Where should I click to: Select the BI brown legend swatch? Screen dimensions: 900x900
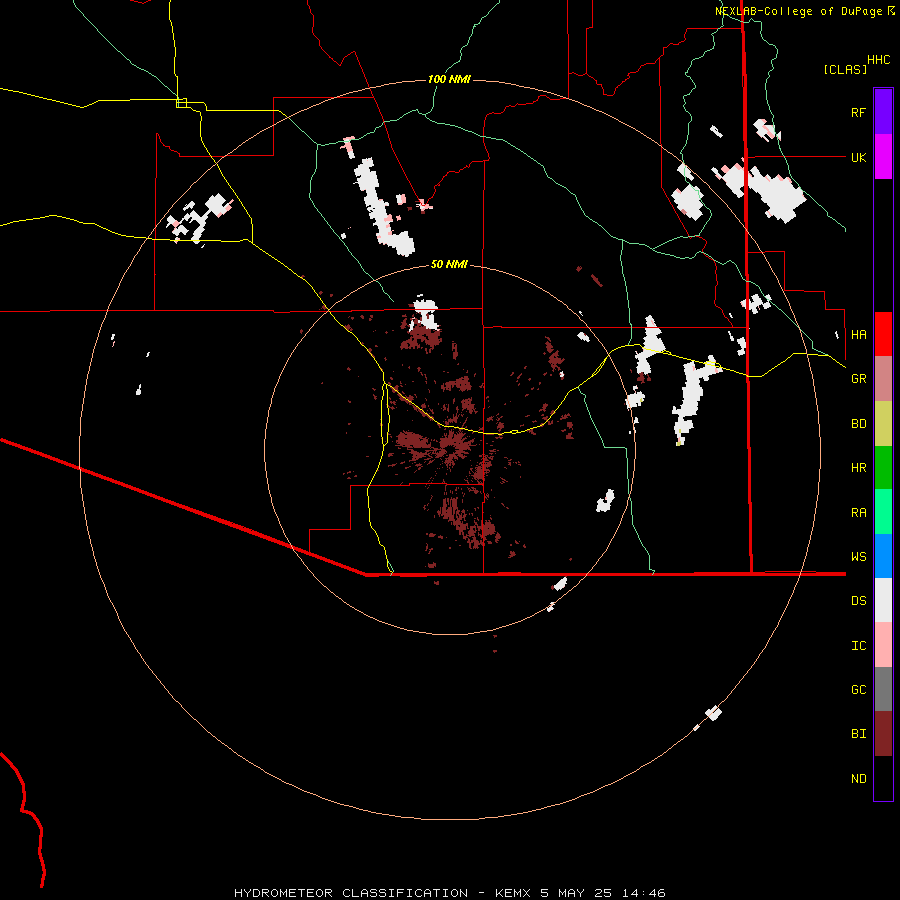pos(883,734)
